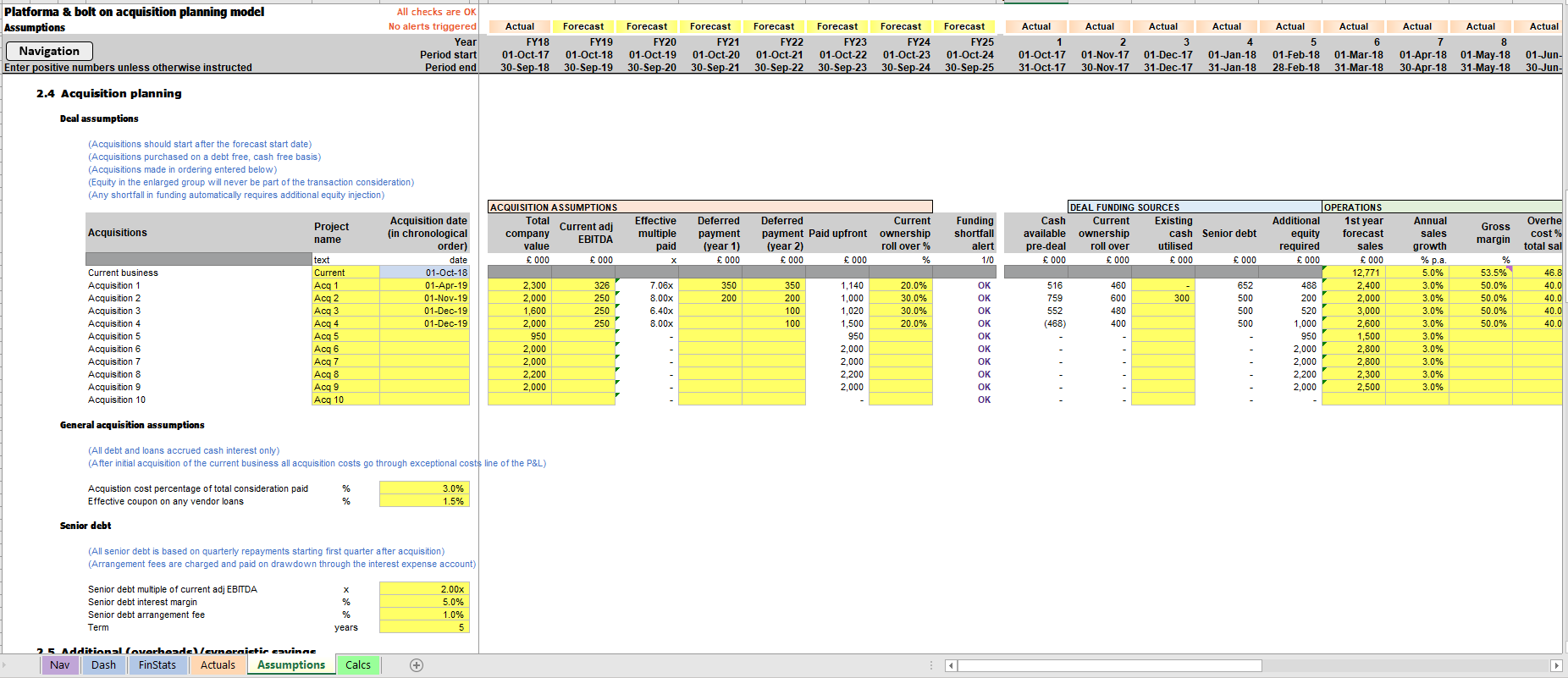Click the horizontal scrollbar right arrow
Viewport: 1568px width, 678px height.
1556,666
